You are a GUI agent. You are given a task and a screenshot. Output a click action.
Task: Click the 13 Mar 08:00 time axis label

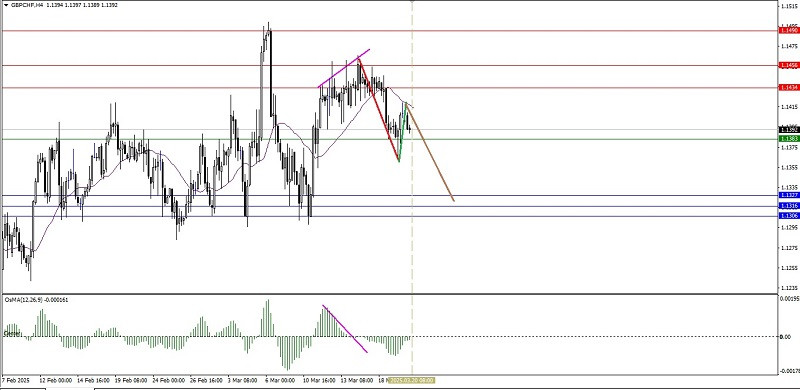pos(357,380)
